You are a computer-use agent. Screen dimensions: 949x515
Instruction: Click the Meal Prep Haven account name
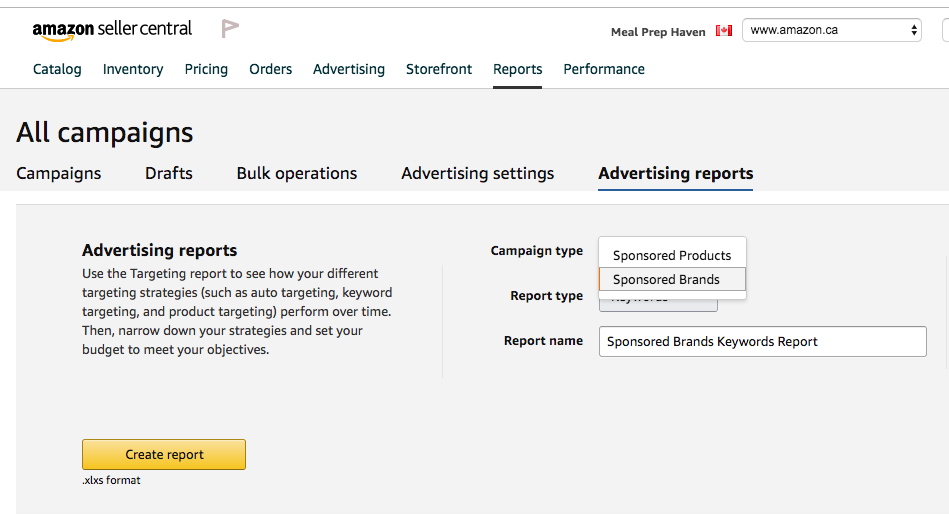click(658, 32)
